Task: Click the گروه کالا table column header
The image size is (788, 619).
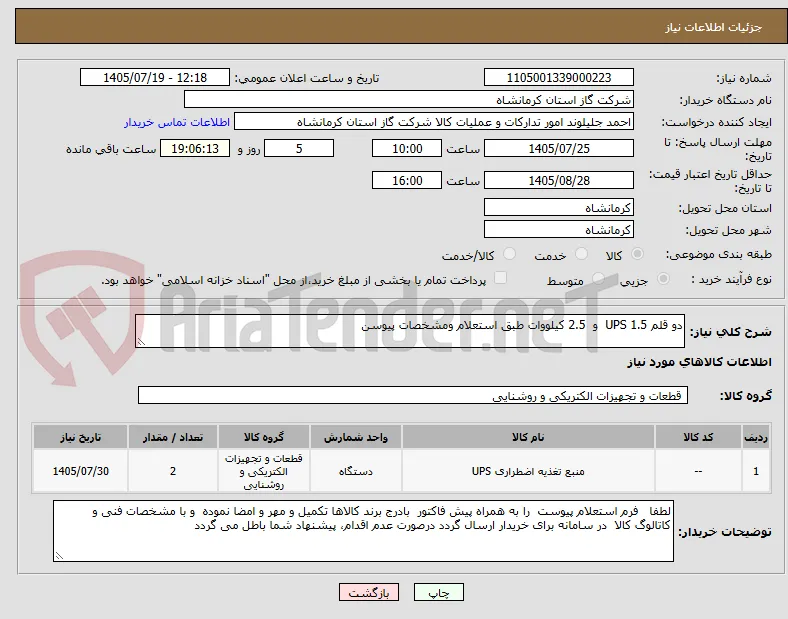Action: click(264, 437)
